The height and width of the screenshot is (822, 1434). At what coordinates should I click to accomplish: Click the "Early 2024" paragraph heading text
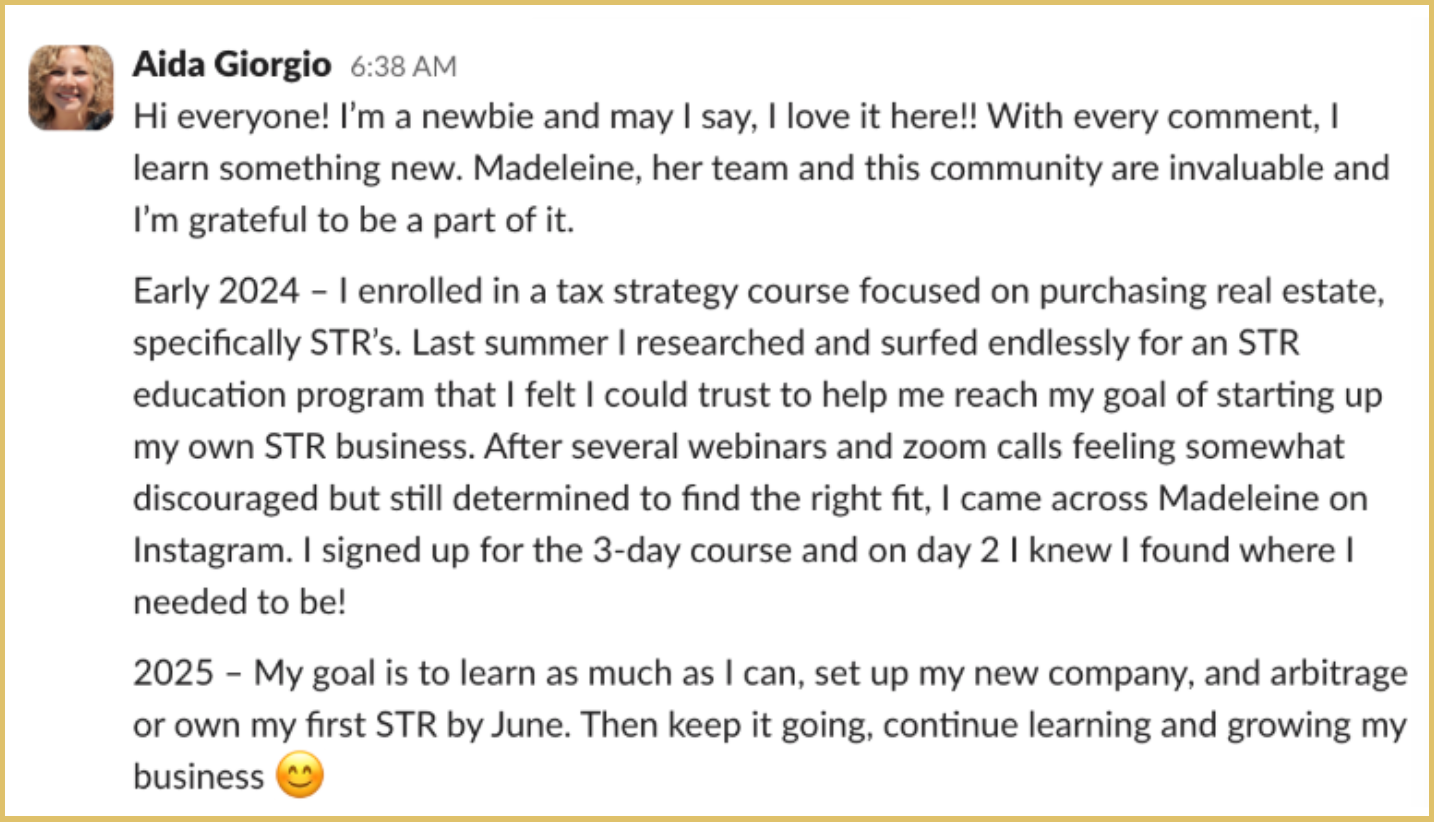216,291
